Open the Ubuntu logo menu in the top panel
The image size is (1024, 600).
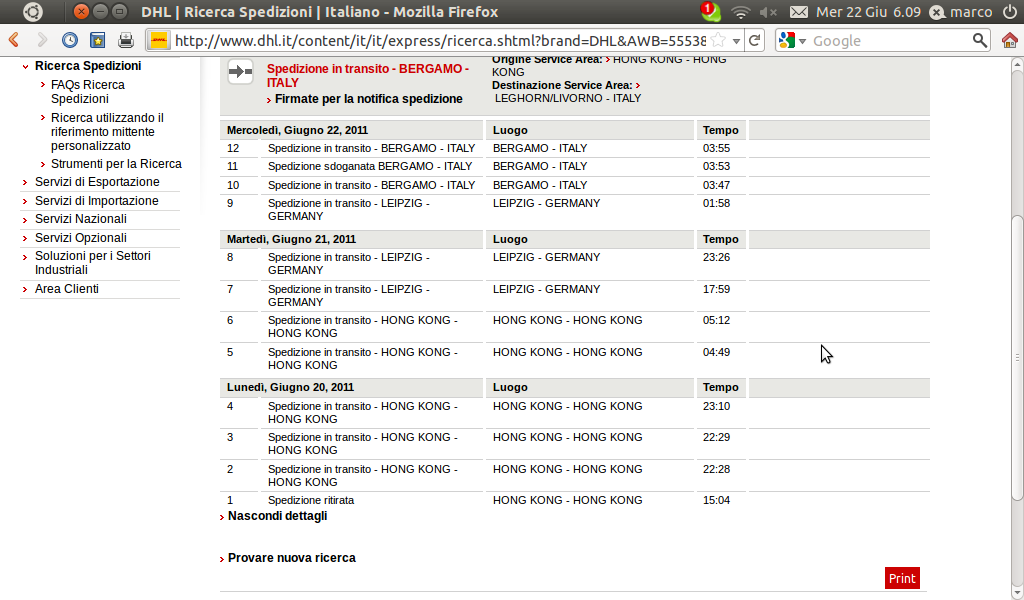point(33,12)
